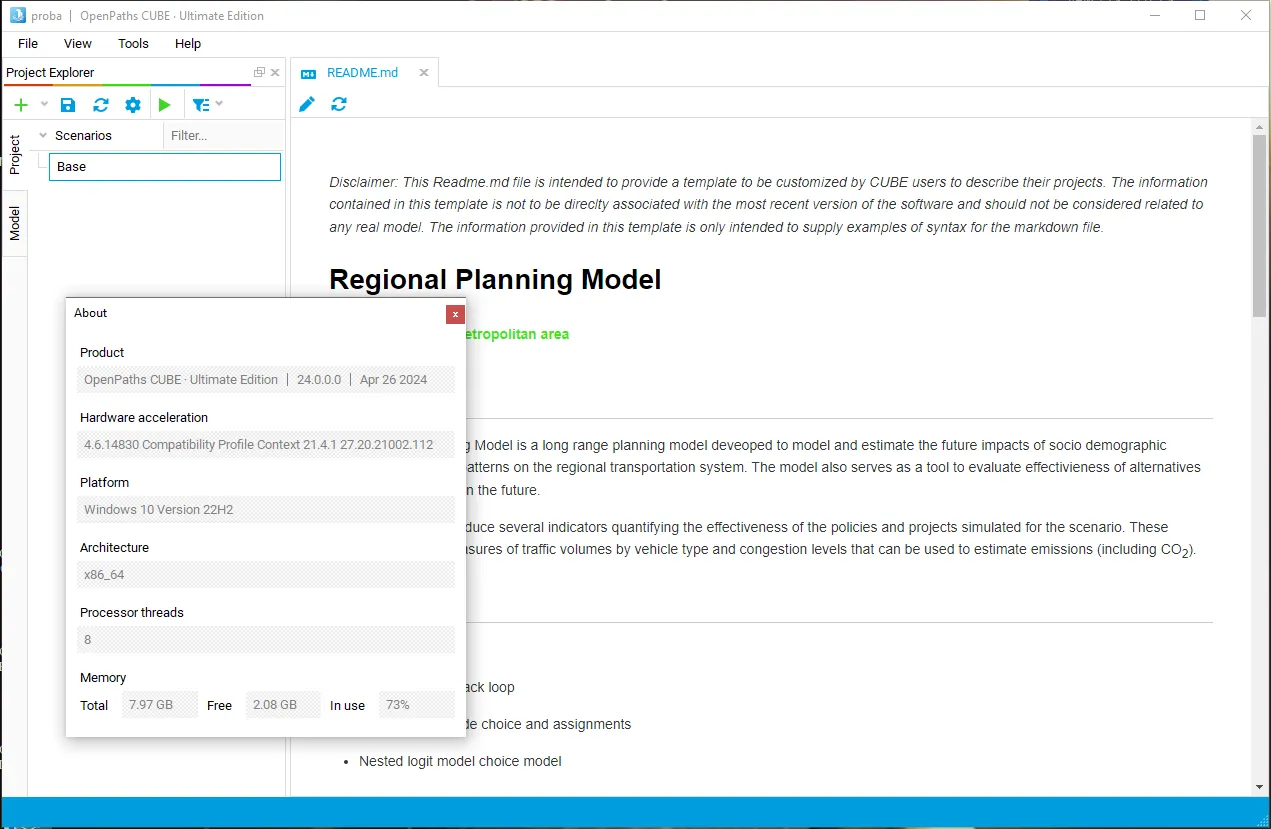This screenshot has width=1271, height=829.
Task: Edit README.md using the pencil icon
Action: pyautogui.click(x=307, y=103)
